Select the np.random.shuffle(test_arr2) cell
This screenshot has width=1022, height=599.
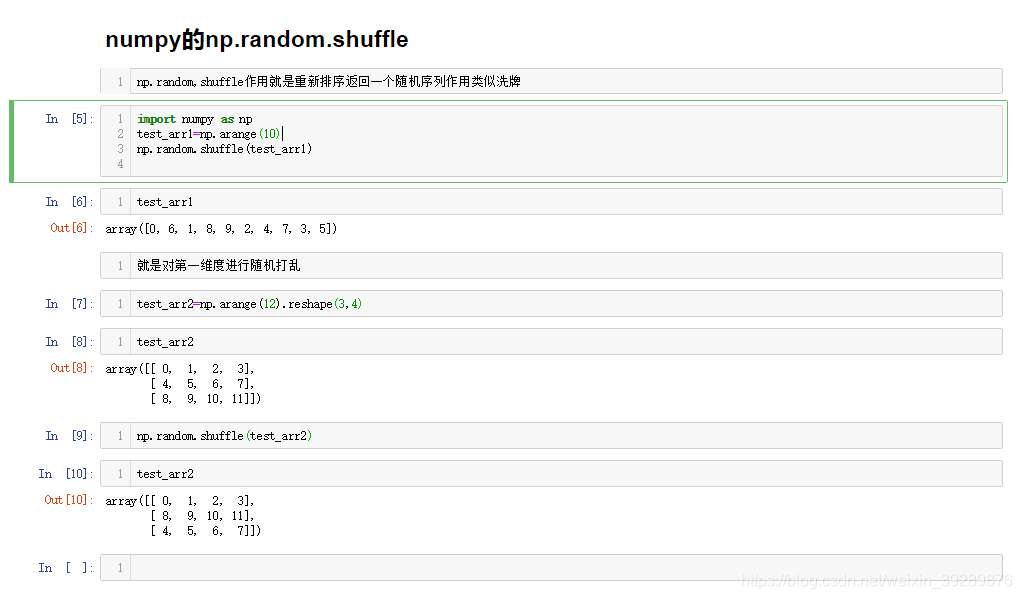(x=551, y=435)
